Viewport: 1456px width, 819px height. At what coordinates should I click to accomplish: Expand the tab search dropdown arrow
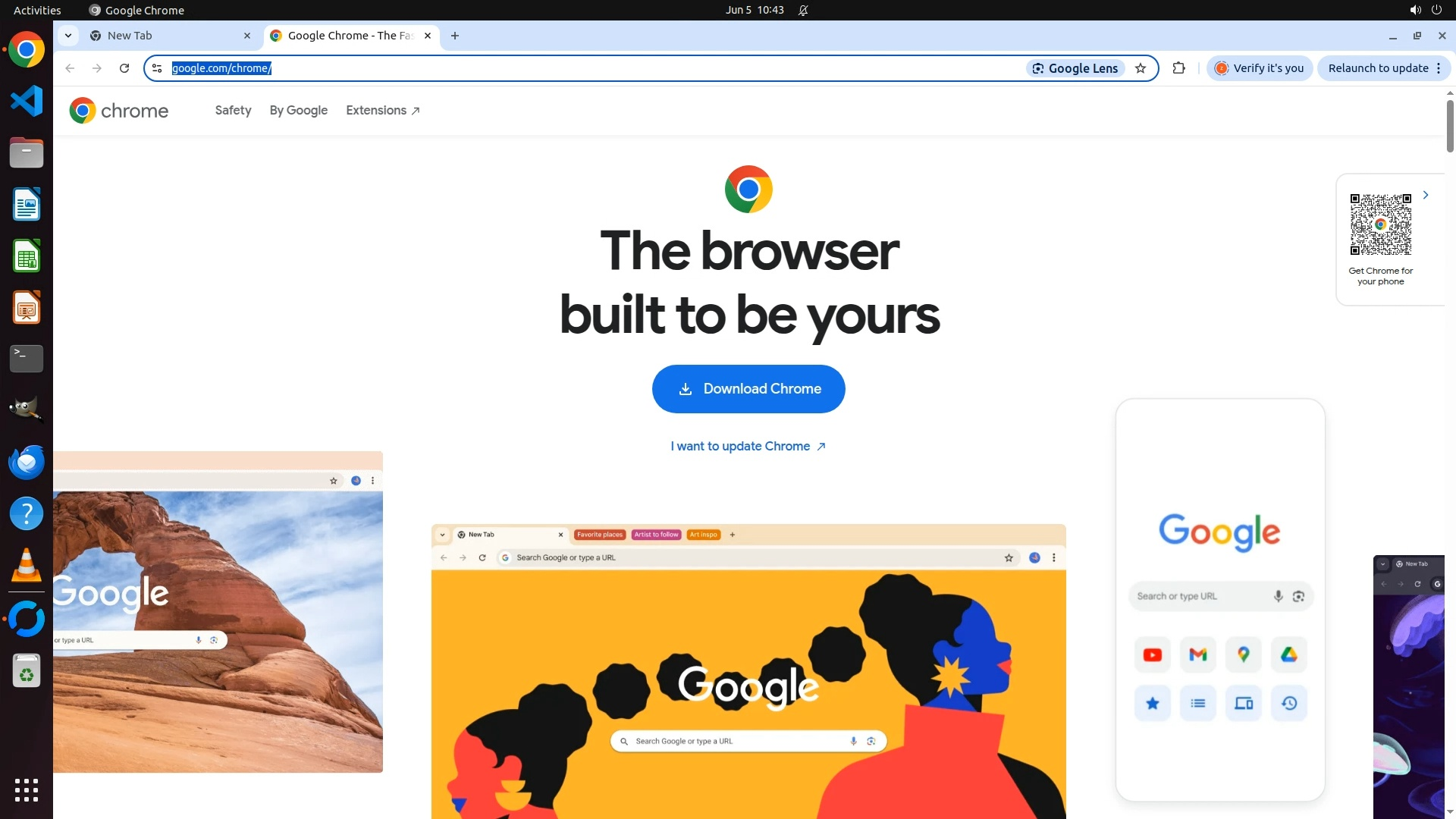pos(68,36)
